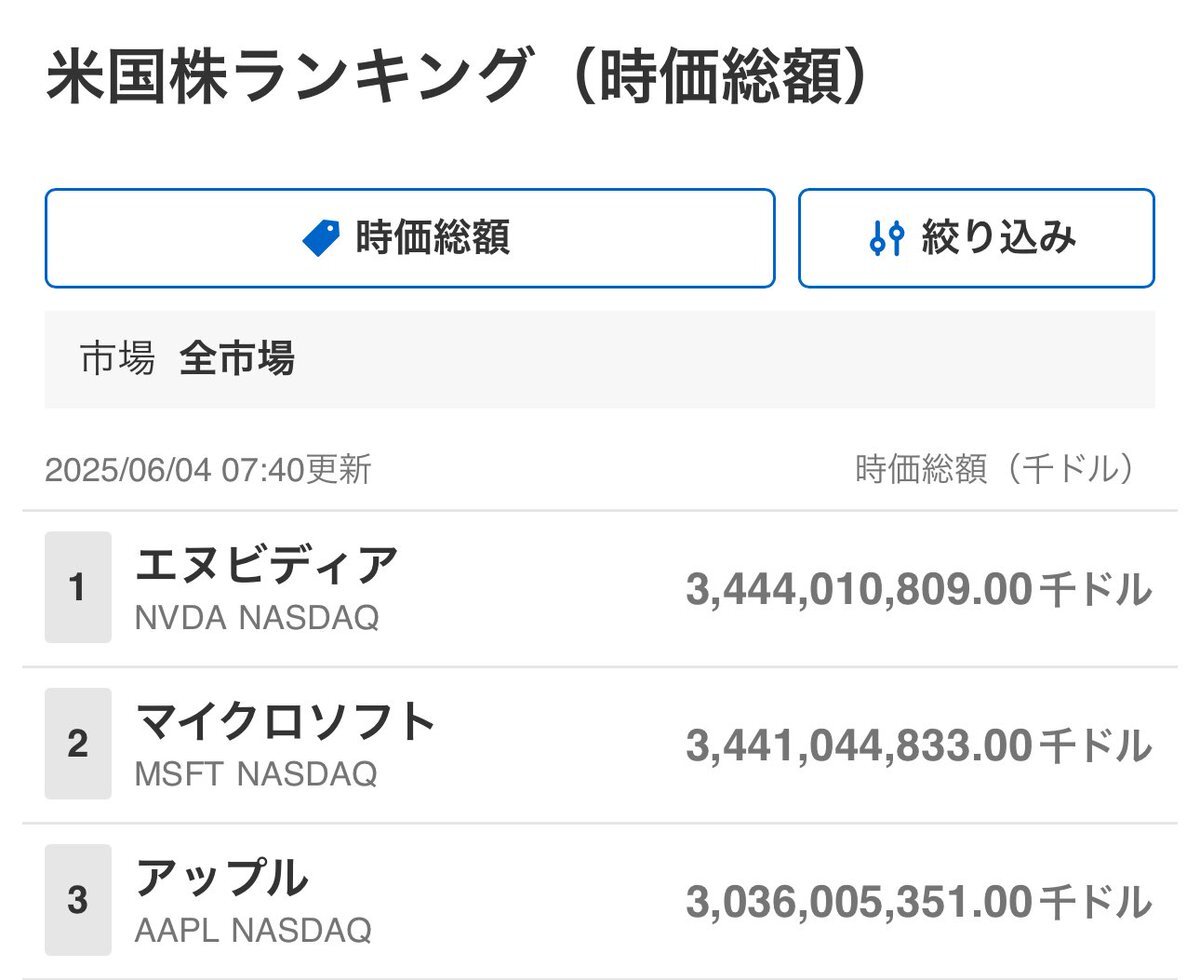Click the rank 3 badge for アップル
The width and height of the screenshot is (1200, 980).
[x=78, y=900]
